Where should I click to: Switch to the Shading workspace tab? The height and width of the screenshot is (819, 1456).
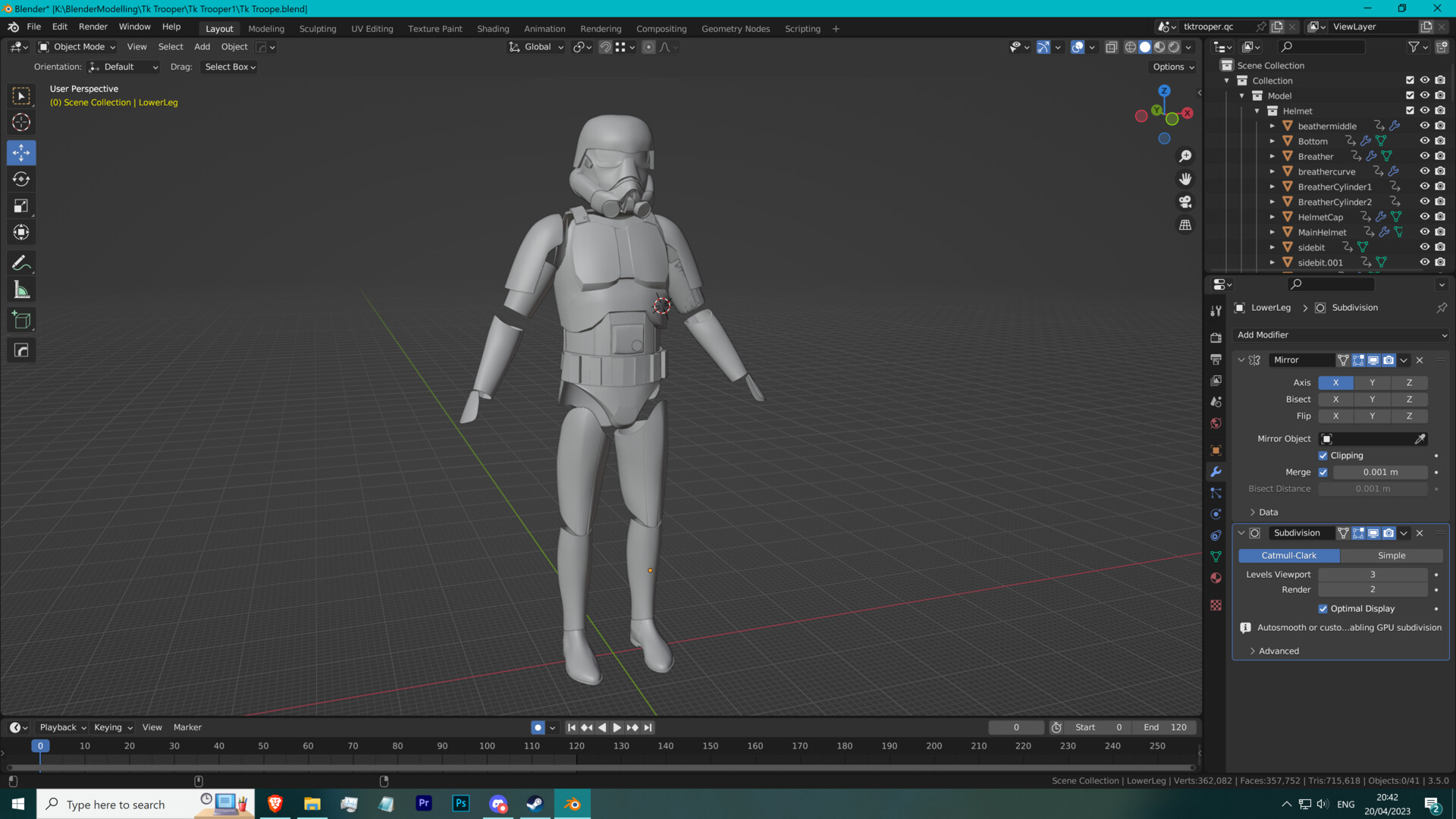point(493,29)
